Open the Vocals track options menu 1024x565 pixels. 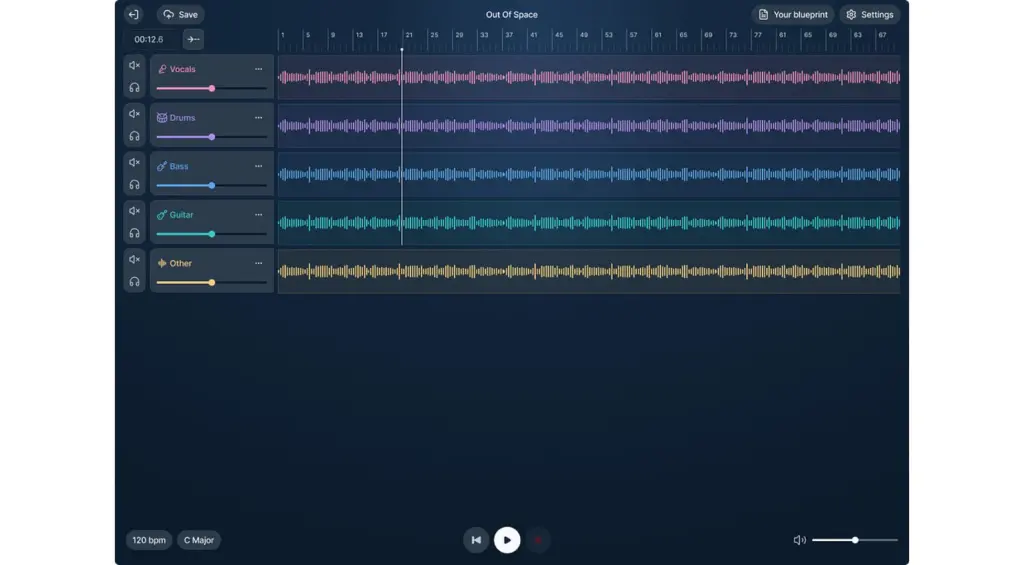(259, 69)
